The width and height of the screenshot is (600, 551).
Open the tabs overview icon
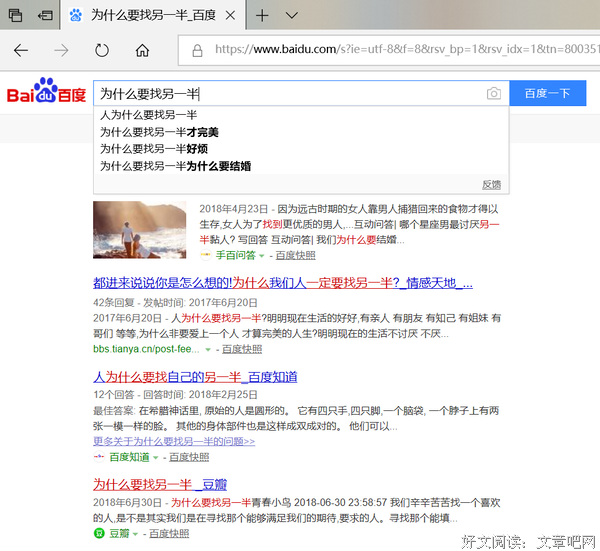click(15, 15)
